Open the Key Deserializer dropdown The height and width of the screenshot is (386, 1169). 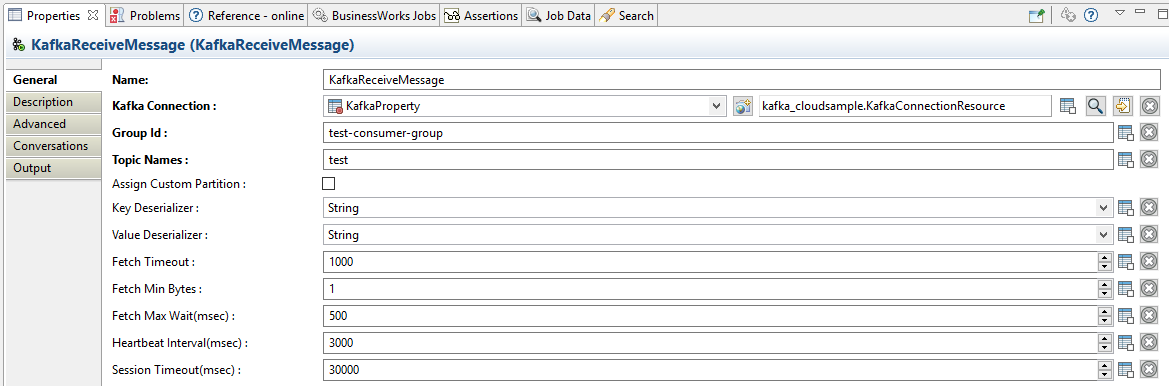click(1103, 208)
